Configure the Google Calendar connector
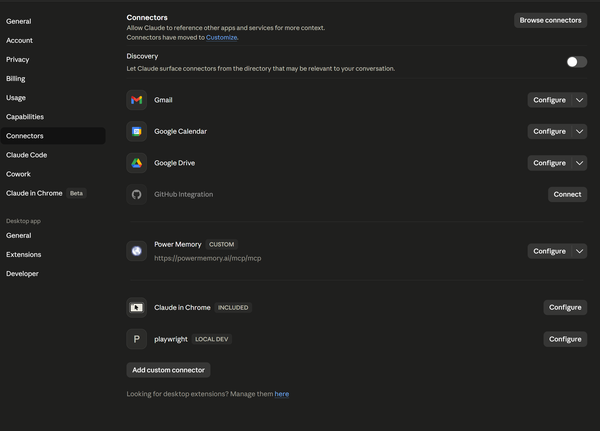 pyautogui.click(x=549, y=131)
